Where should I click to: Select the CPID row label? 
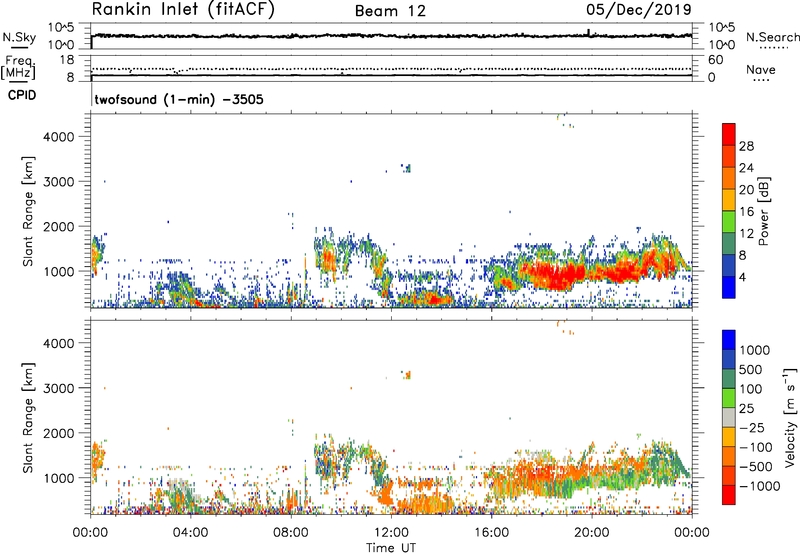tap(22, 95)
